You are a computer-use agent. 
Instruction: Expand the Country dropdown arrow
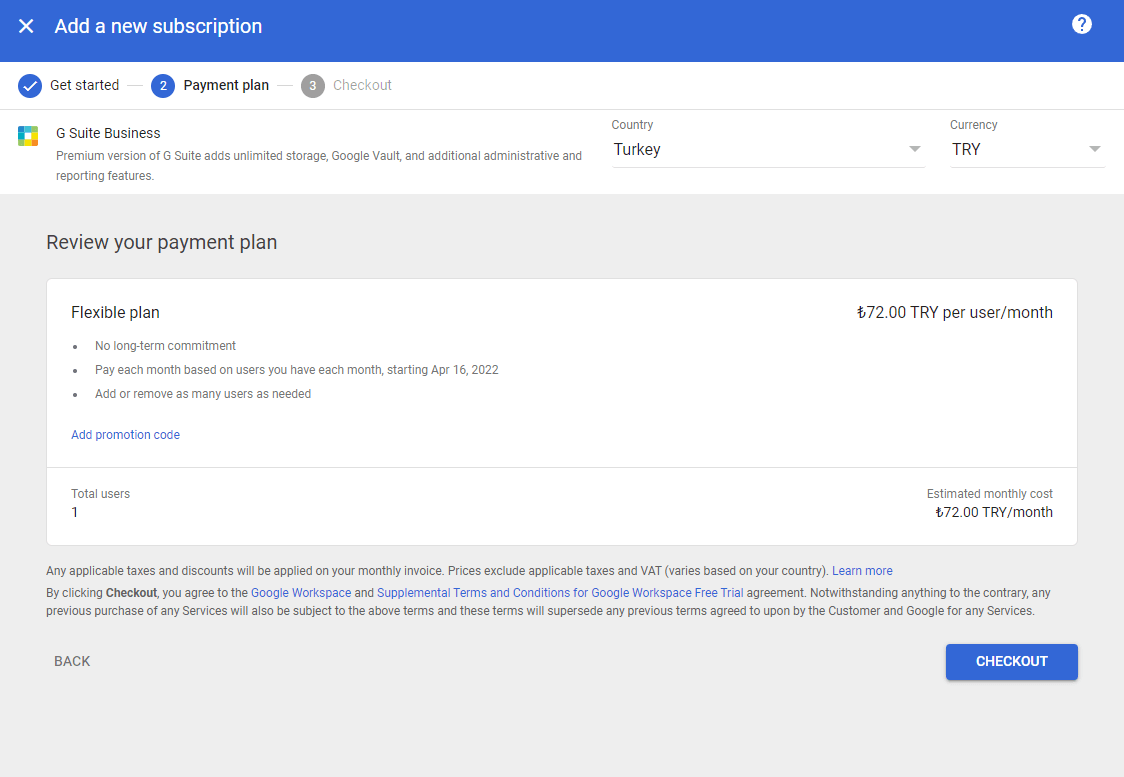pyautogui.click(x=914, y=150)
